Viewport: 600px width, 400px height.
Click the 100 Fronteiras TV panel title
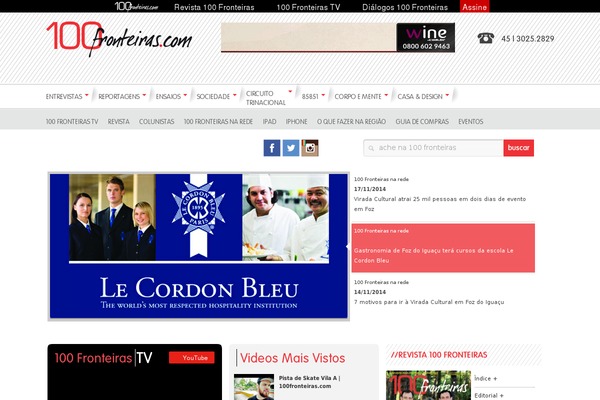pyautogui.click(x=103, y=358)
